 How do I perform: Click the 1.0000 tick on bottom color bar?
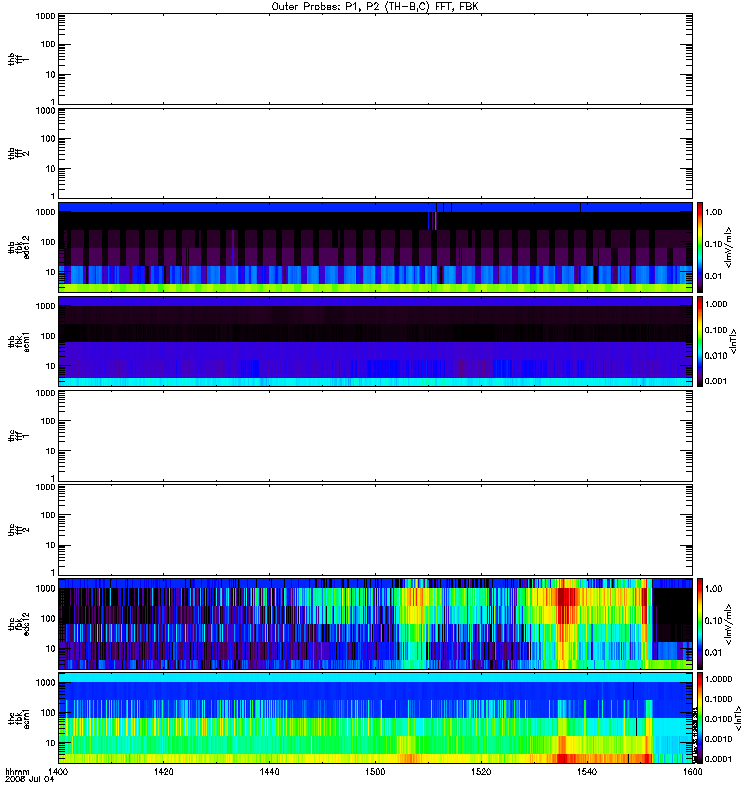click(x=718, y=679)
